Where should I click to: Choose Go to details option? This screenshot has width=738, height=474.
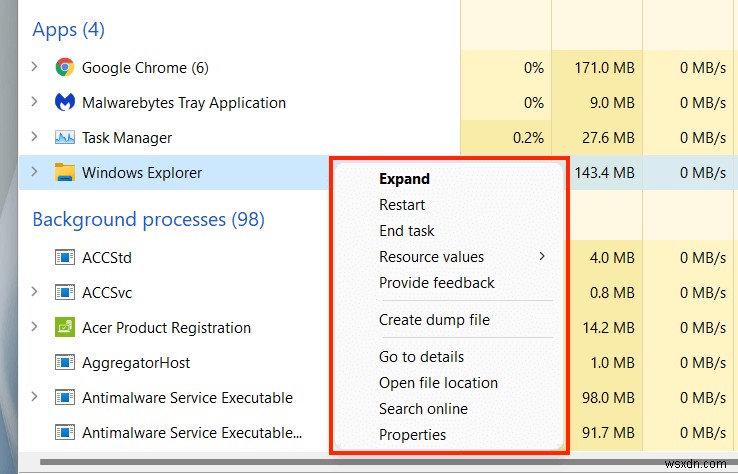click(x=421, y=357)
